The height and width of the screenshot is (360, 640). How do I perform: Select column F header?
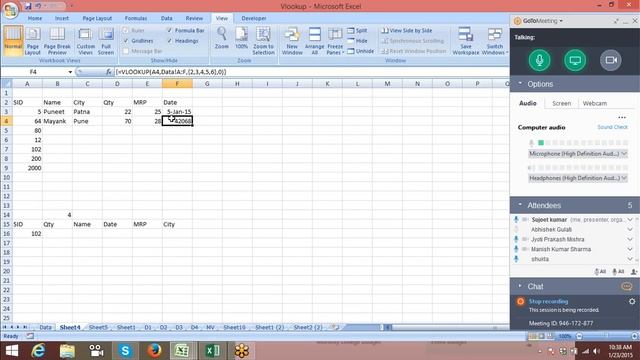(x=177, y=84)
